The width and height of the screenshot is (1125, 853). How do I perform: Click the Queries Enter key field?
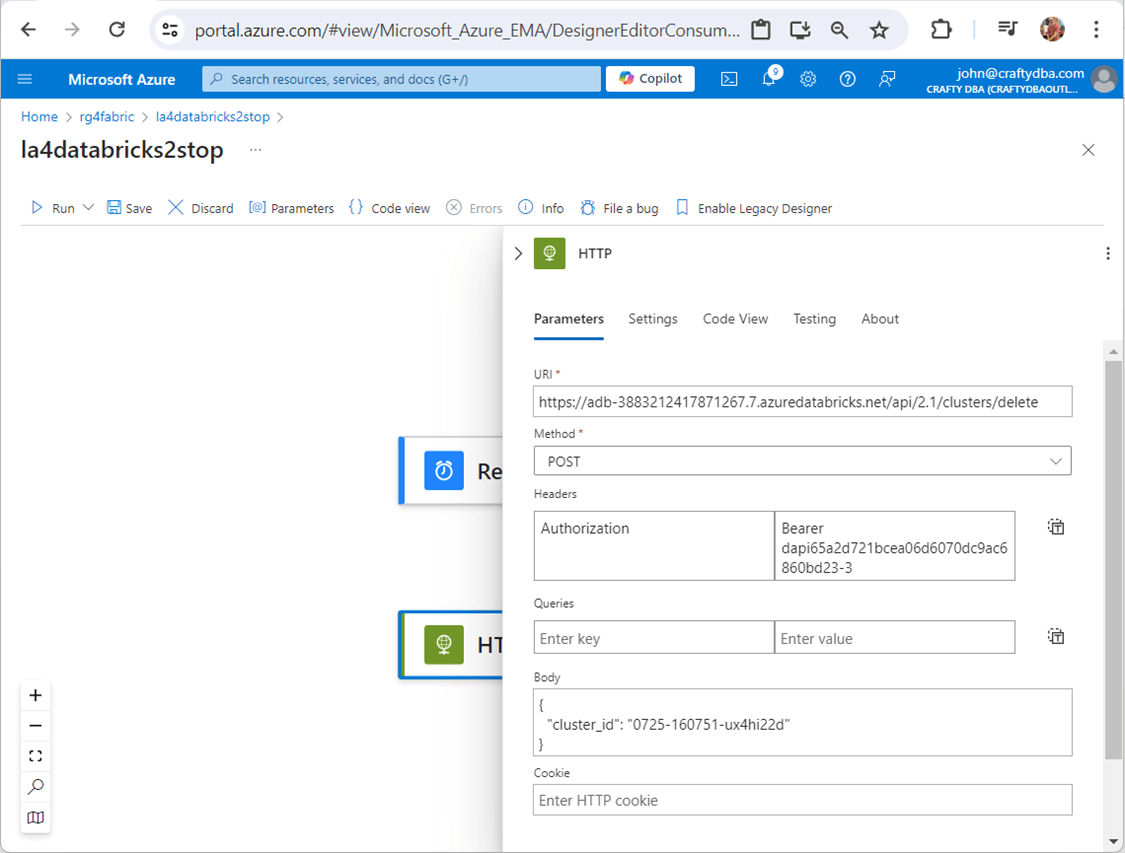654,638
